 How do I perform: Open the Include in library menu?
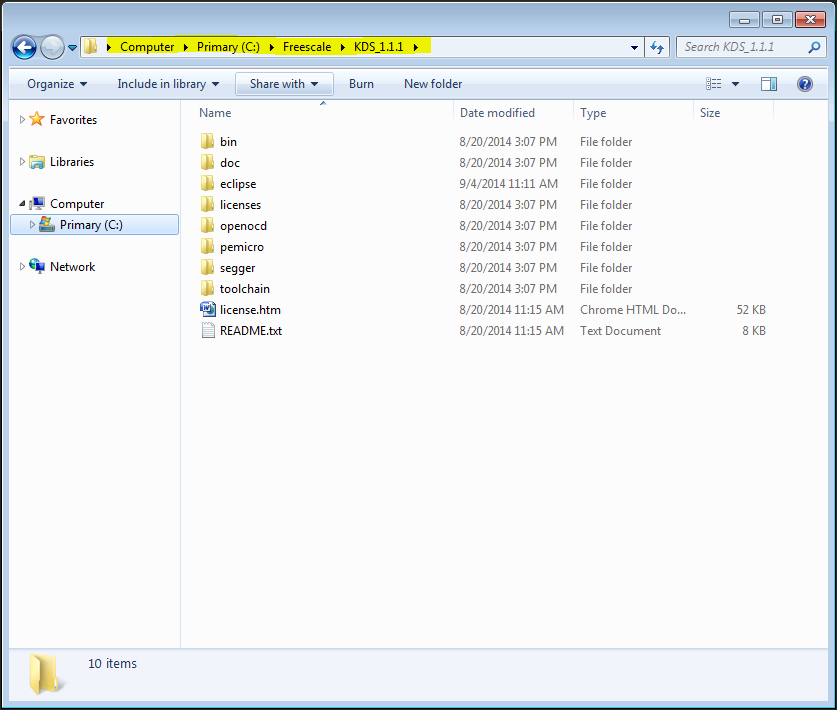(168, 84)
